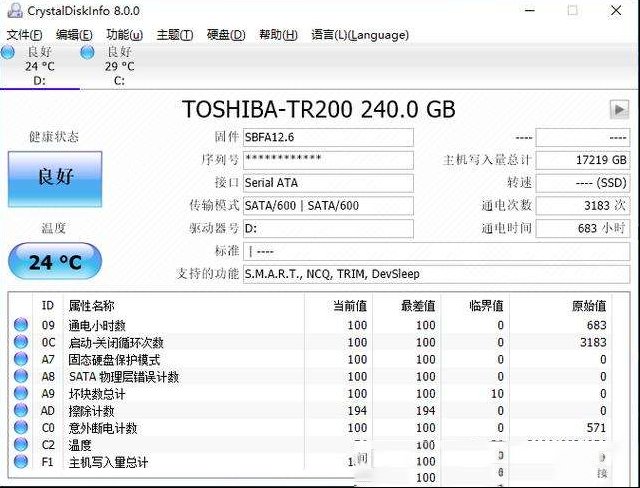Click the status icon for row A8
The height and width of the screenshot is (488, 640).
tap(21, 376)
